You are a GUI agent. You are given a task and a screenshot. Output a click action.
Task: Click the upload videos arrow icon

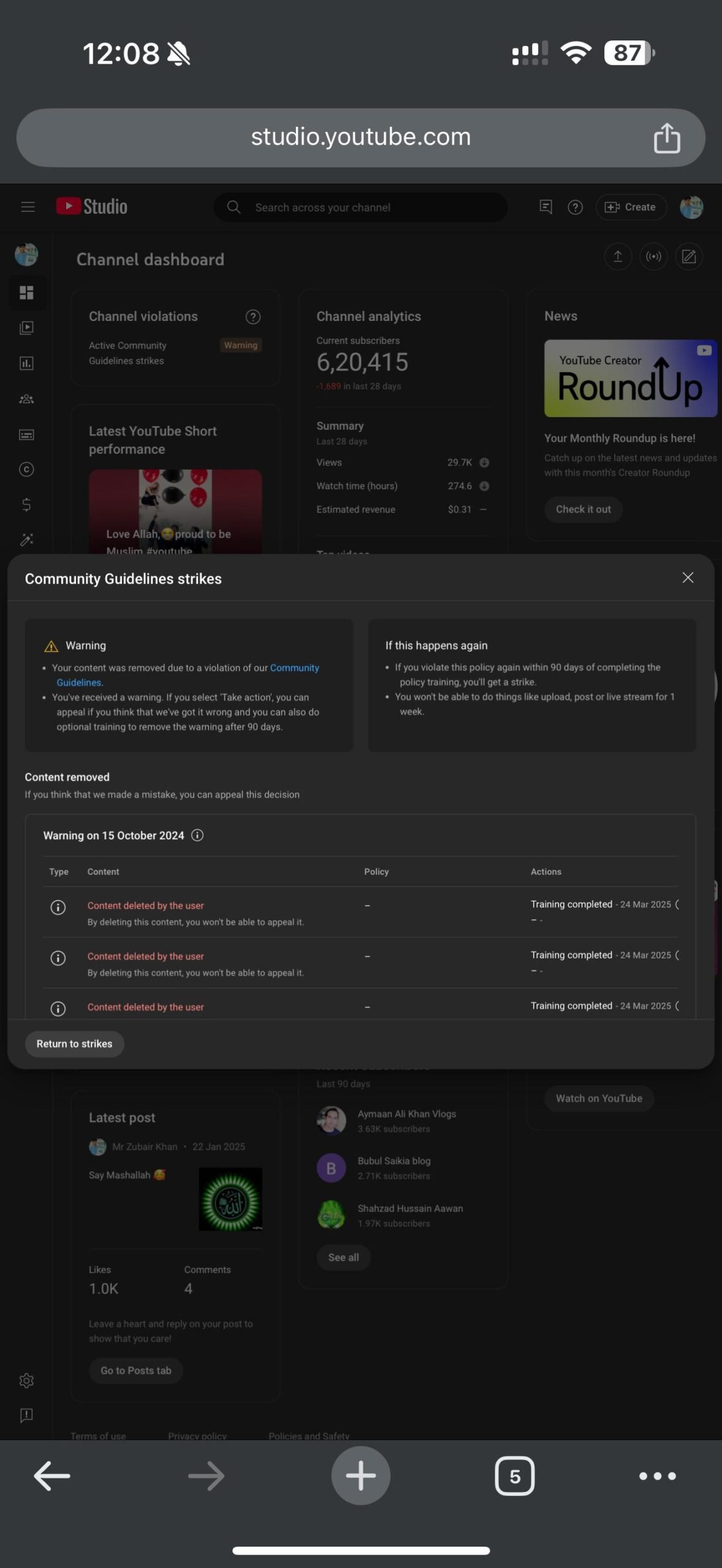[x=618, y=257]
